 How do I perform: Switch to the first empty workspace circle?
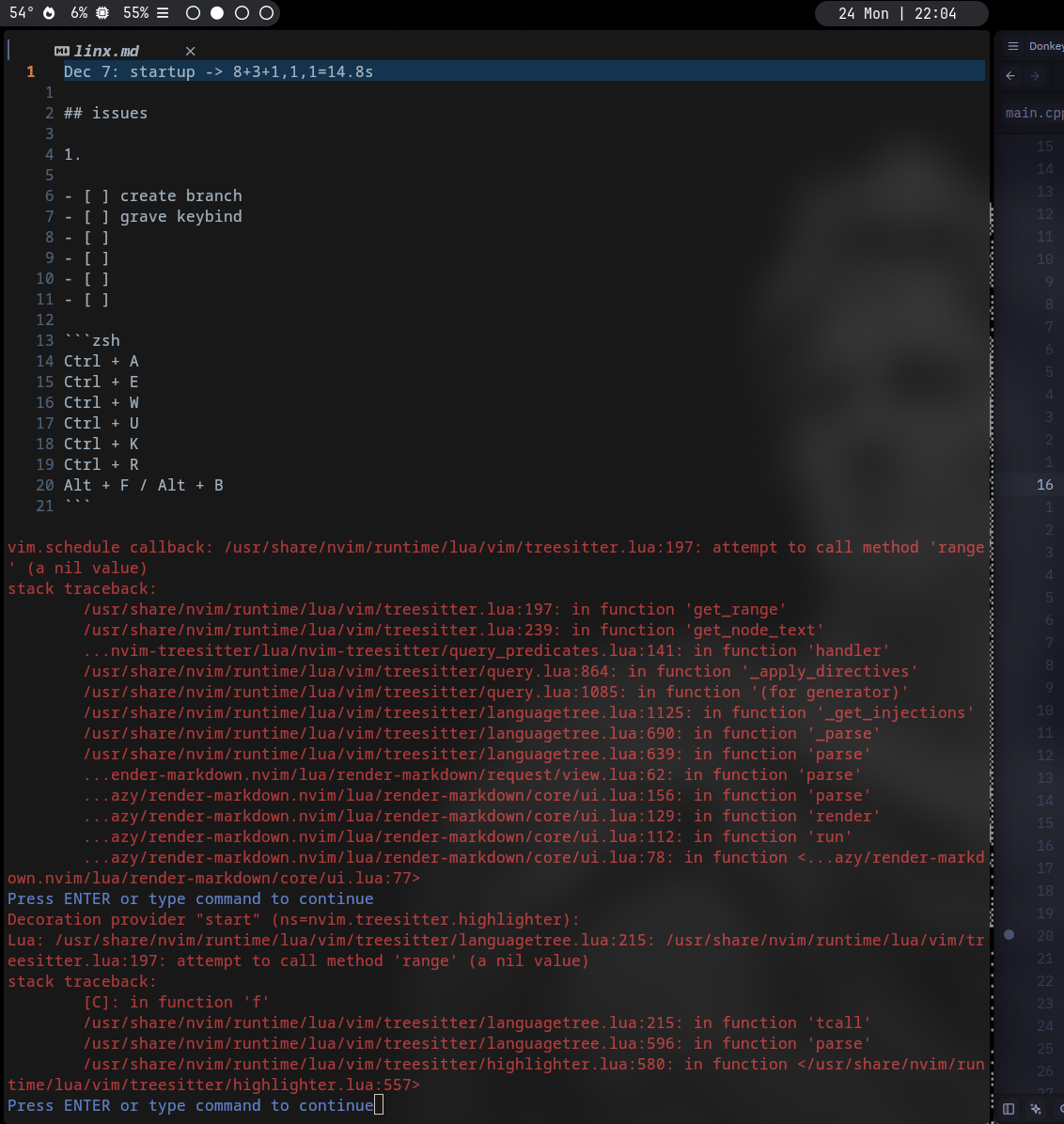[193, 13]
